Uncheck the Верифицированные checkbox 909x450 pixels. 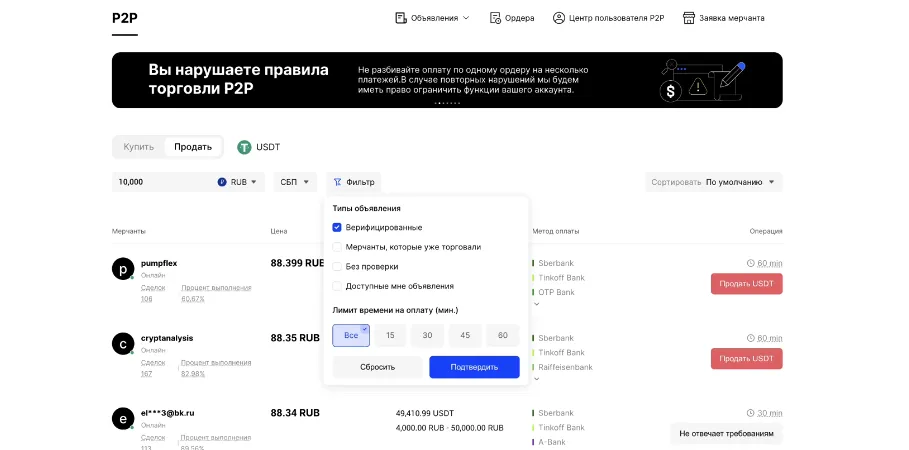[337, 227]
